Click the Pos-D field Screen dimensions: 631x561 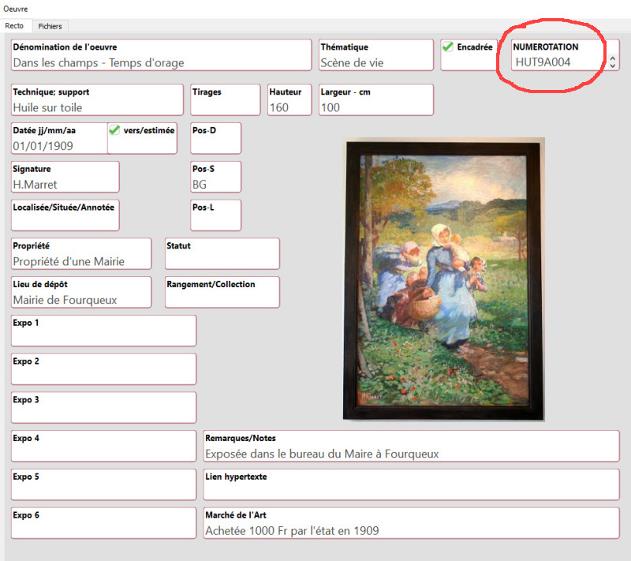coord(216,138)
